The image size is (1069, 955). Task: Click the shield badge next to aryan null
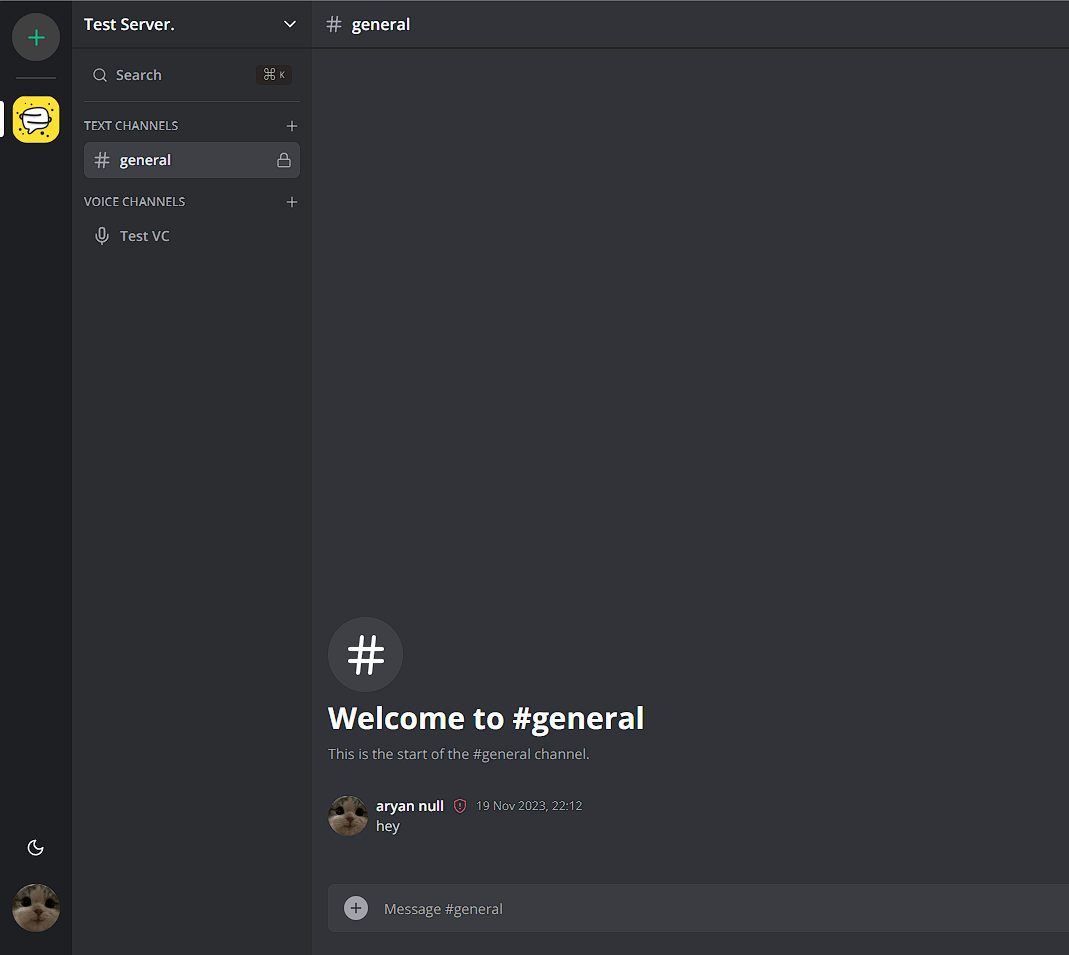click(459, 805)
